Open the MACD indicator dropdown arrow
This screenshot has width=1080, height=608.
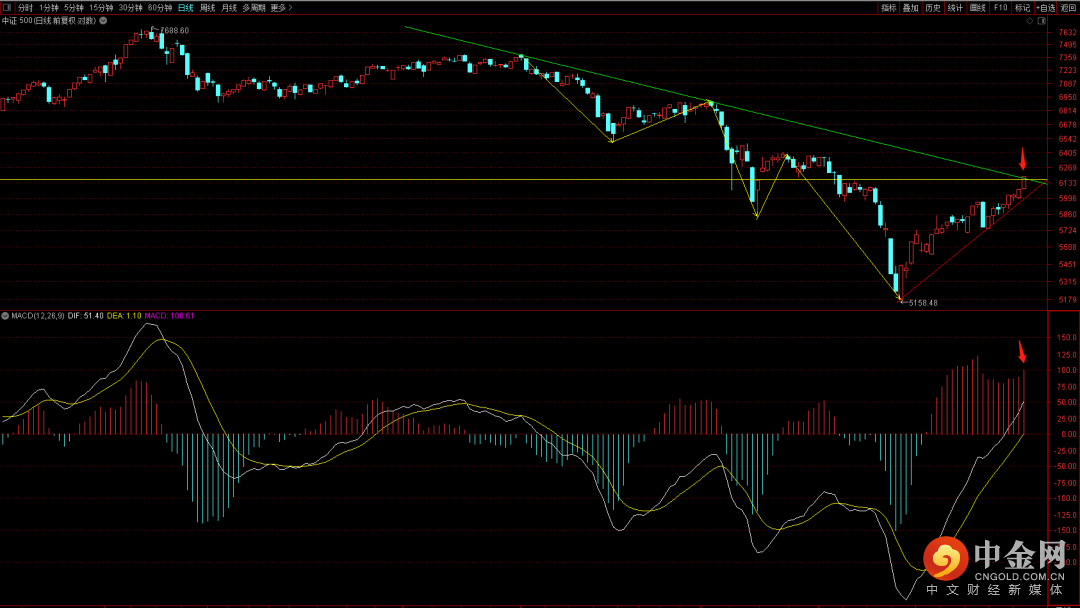pos(5,315)
